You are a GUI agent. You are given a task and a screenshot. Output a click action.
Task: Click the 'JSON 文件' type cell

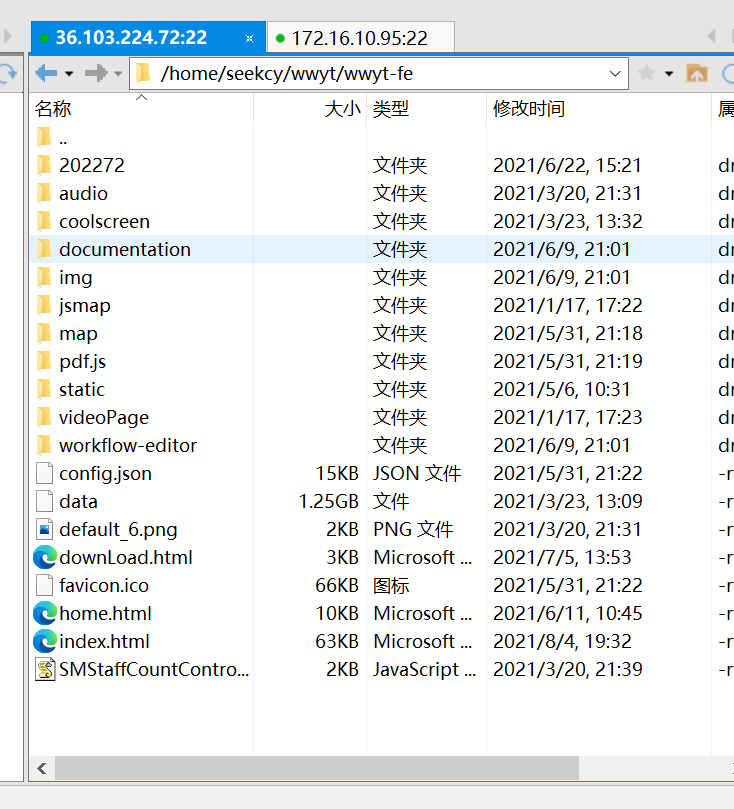tap(417, 474)
